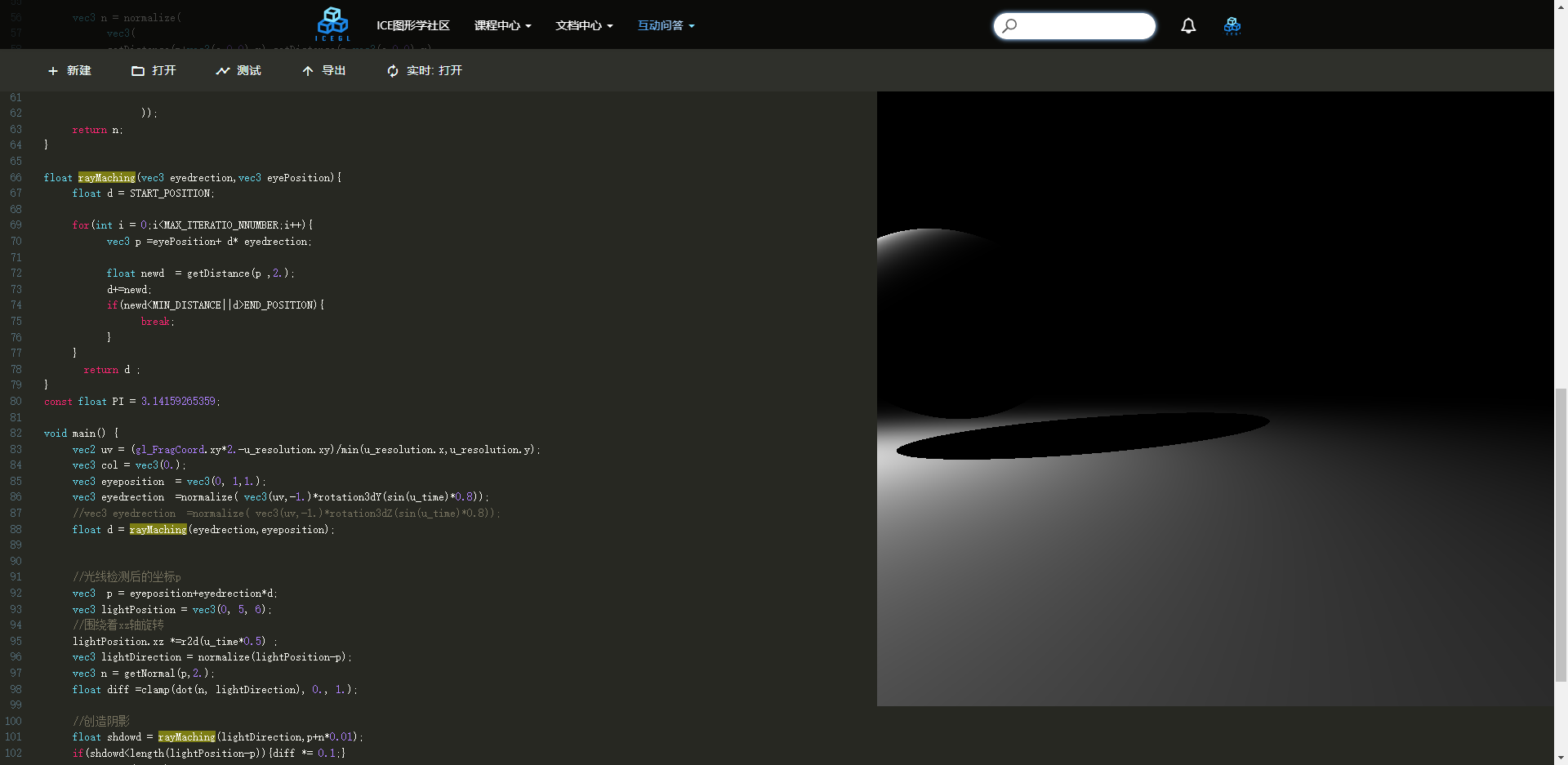Click line number 66 in gutter
Viewport: 1568px width, 765px height.
tap(16, 178)
